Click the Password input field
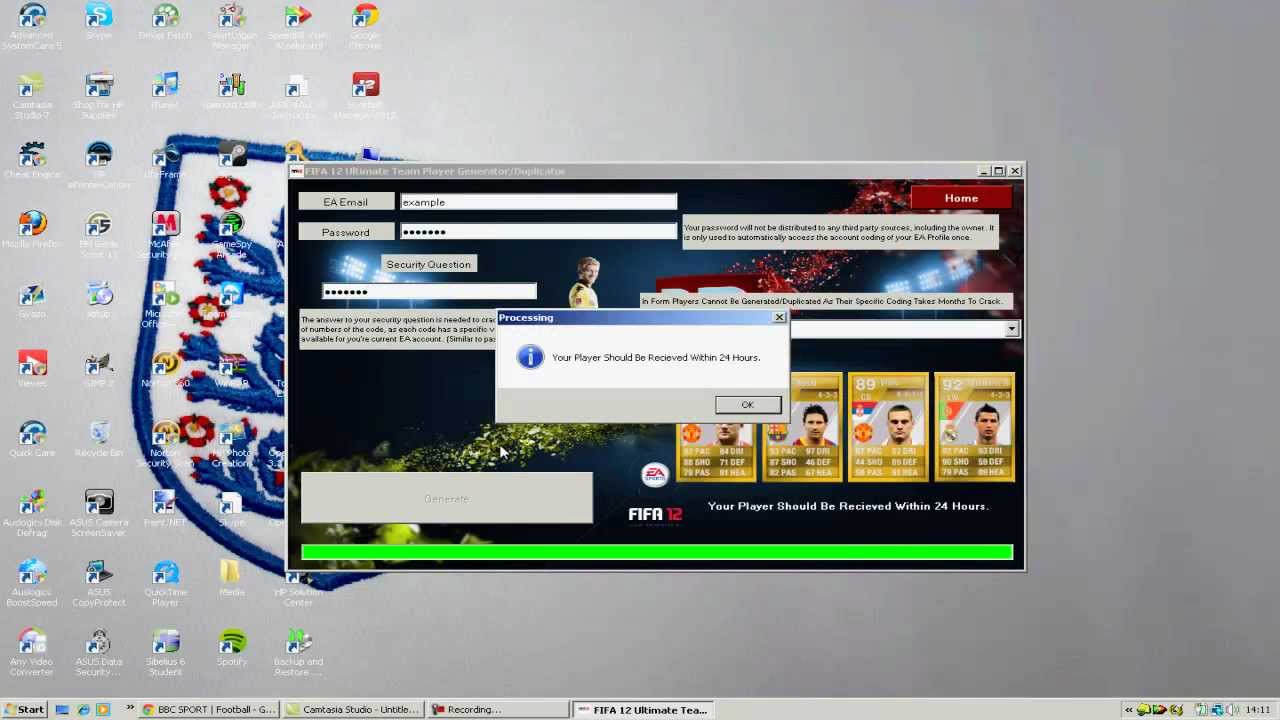Screen dimensions: 1280x720 click(538, 232)
